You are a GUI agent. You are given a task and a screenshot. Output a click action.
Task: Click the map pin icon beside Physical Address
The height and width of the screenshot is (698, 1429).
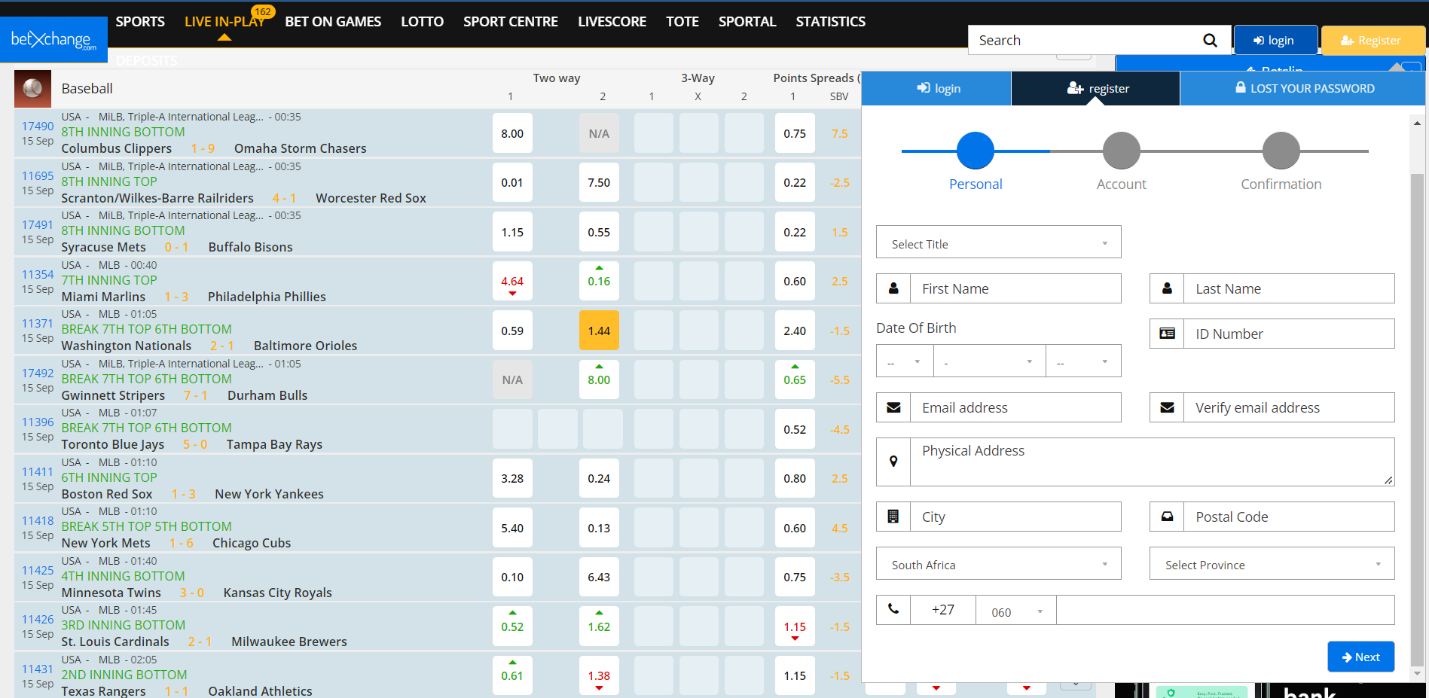coord(893,462)
